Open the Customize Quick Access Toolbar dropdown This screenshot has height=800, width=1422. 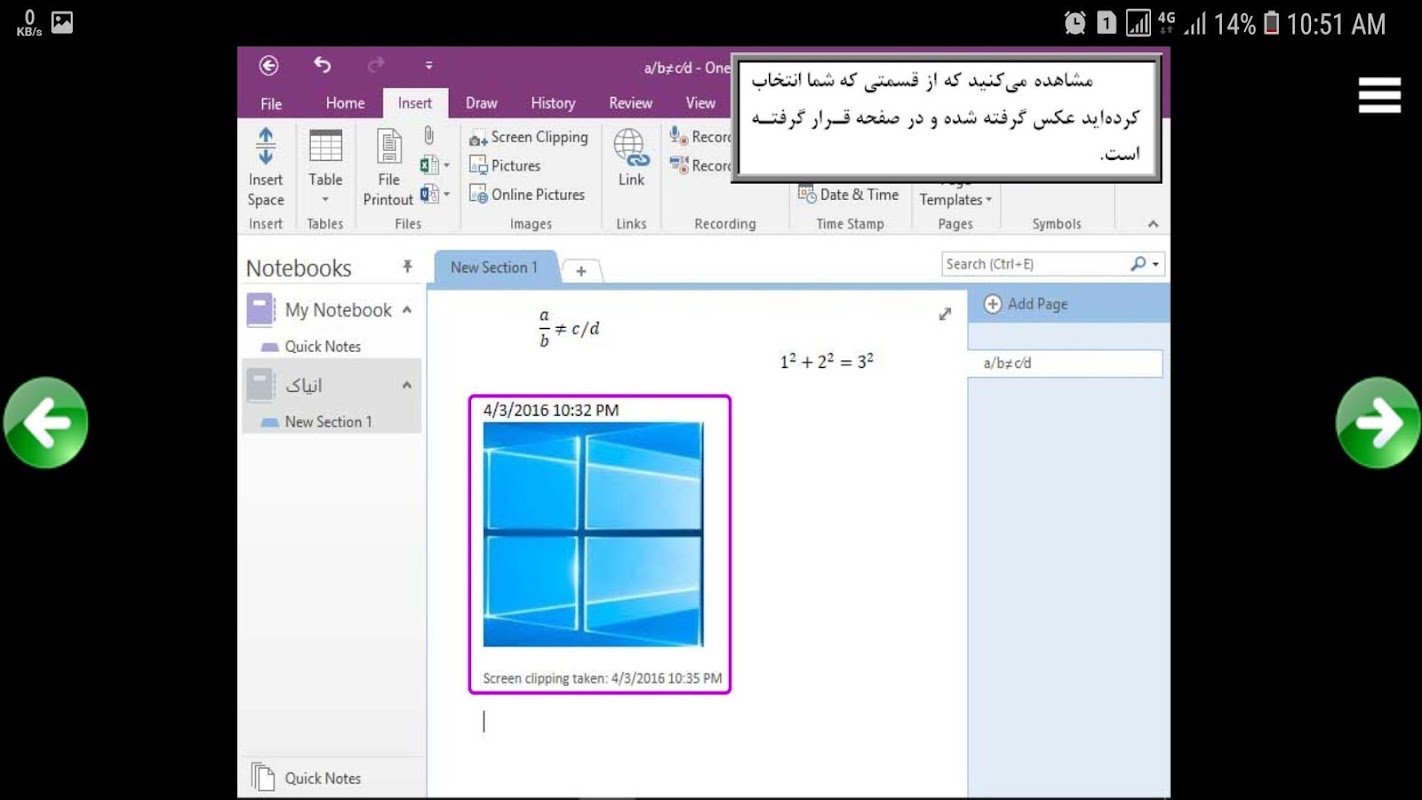coord(428,66)
